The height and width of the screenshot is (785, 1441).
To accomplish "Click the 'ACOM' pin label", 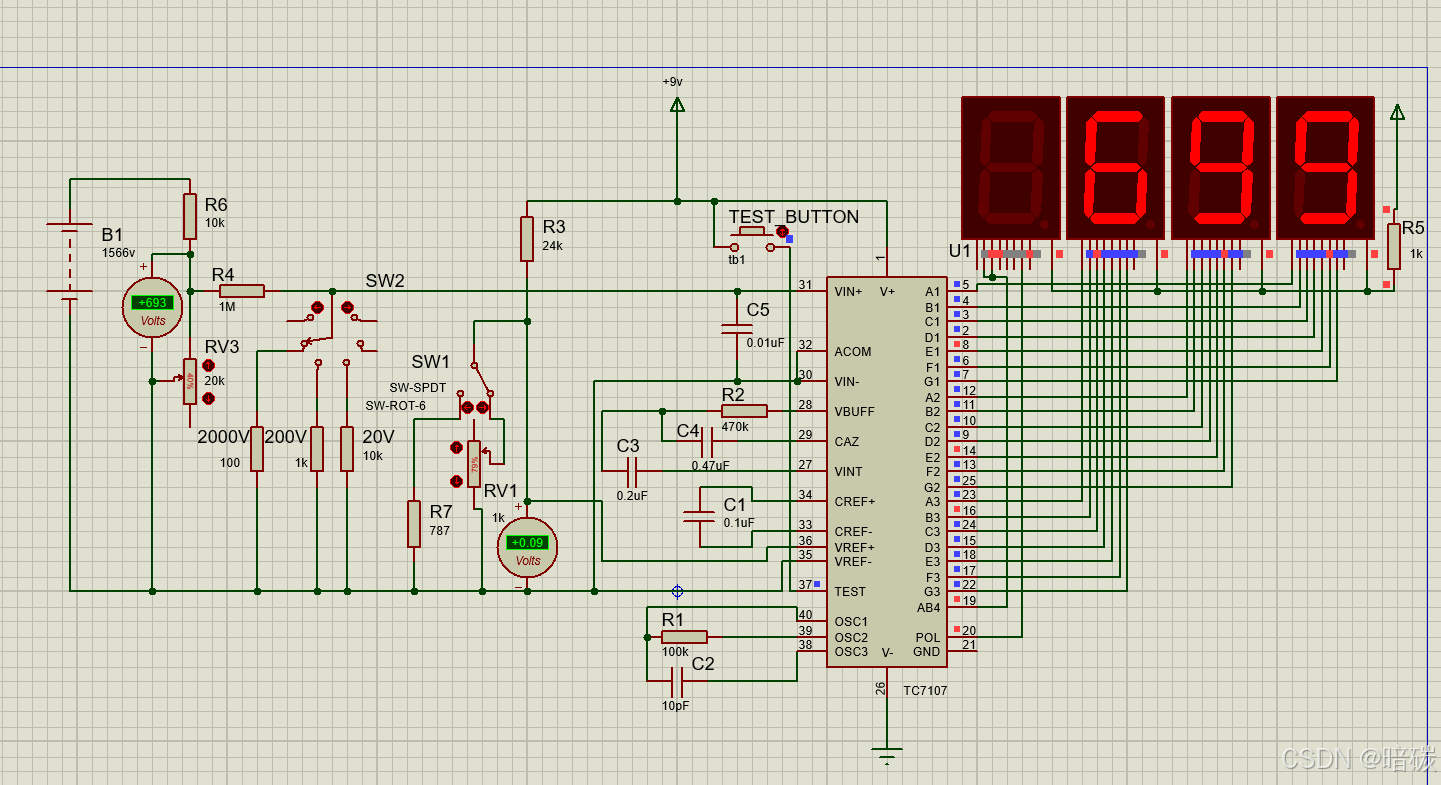I will tap(853, 352).
